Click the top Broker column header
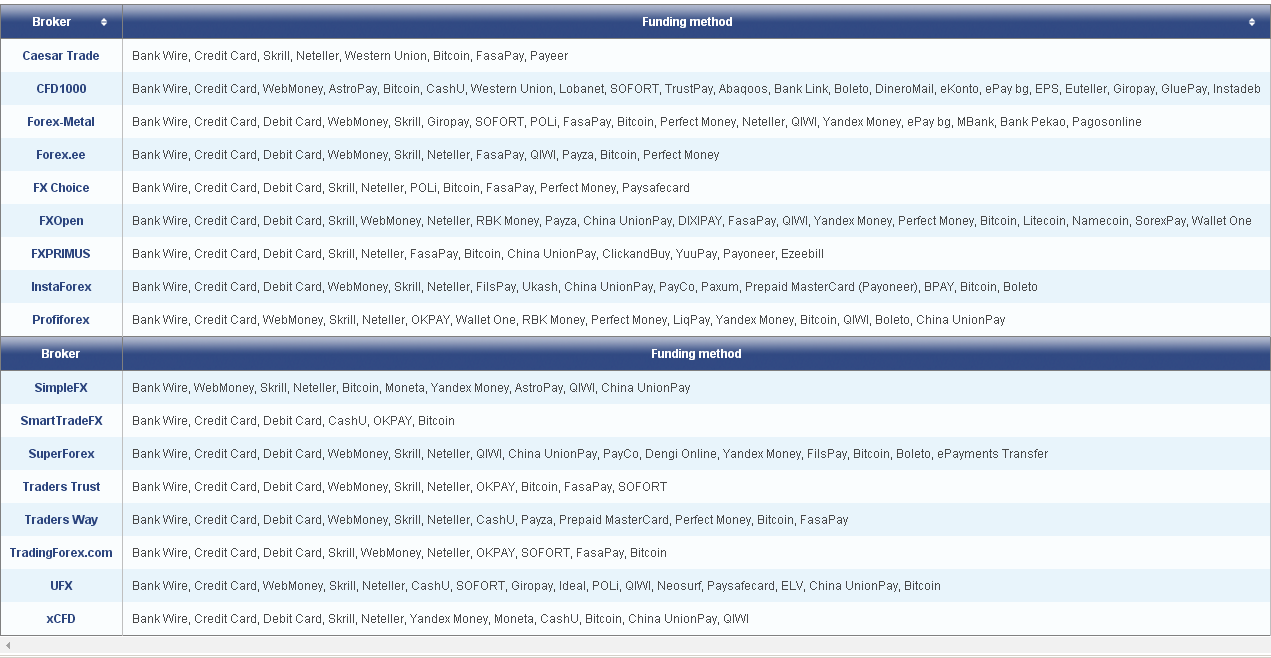The image size is (1271, 658). [61, 22]
